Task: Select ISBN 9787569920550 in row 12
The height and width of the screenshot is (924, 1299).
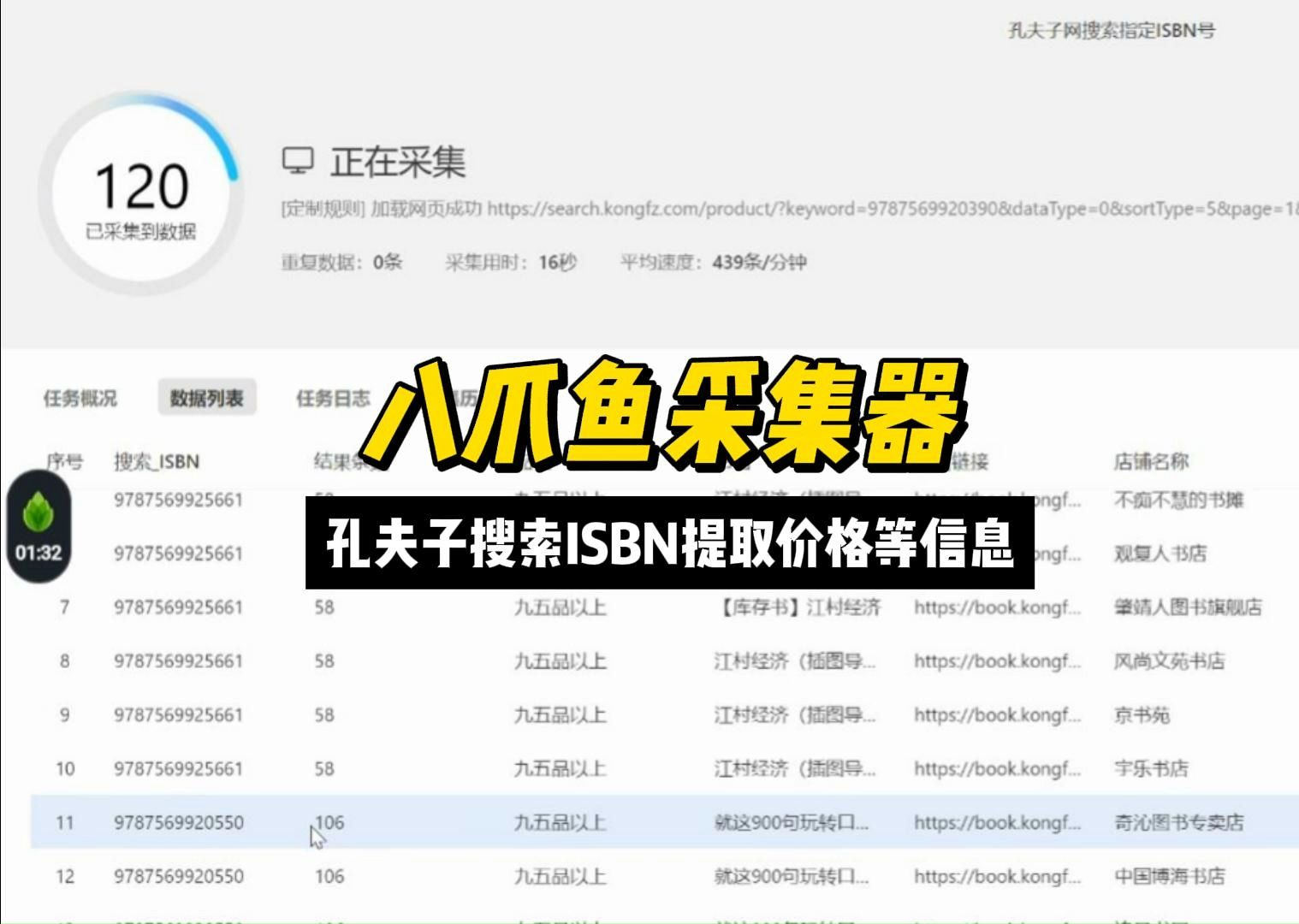Action: [179, 877]
